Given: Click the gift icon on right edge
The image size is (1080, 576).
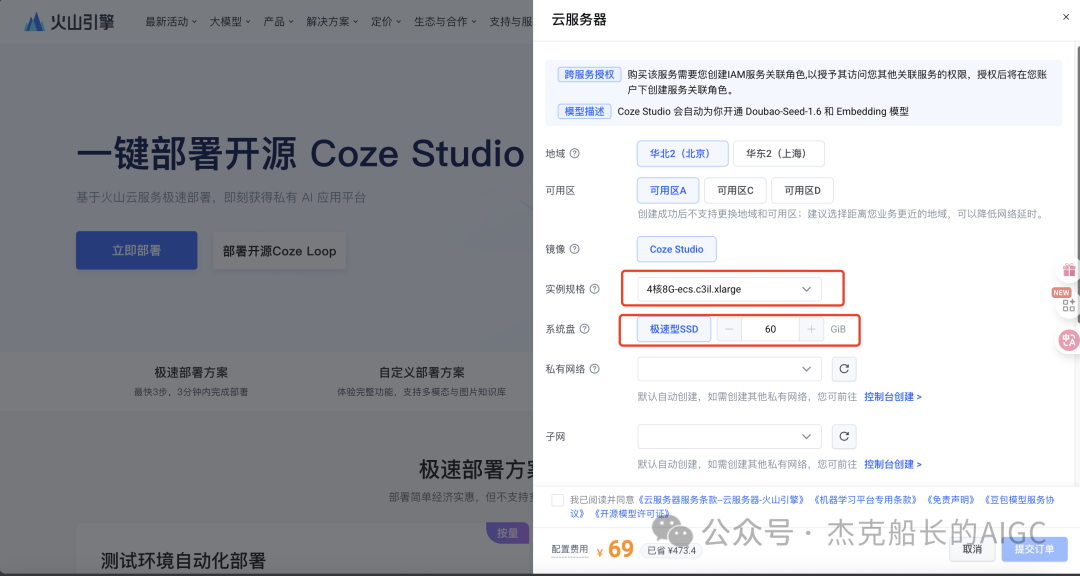Looking at the screenshot, I should pyautogui.click(x=1068, y=270).
